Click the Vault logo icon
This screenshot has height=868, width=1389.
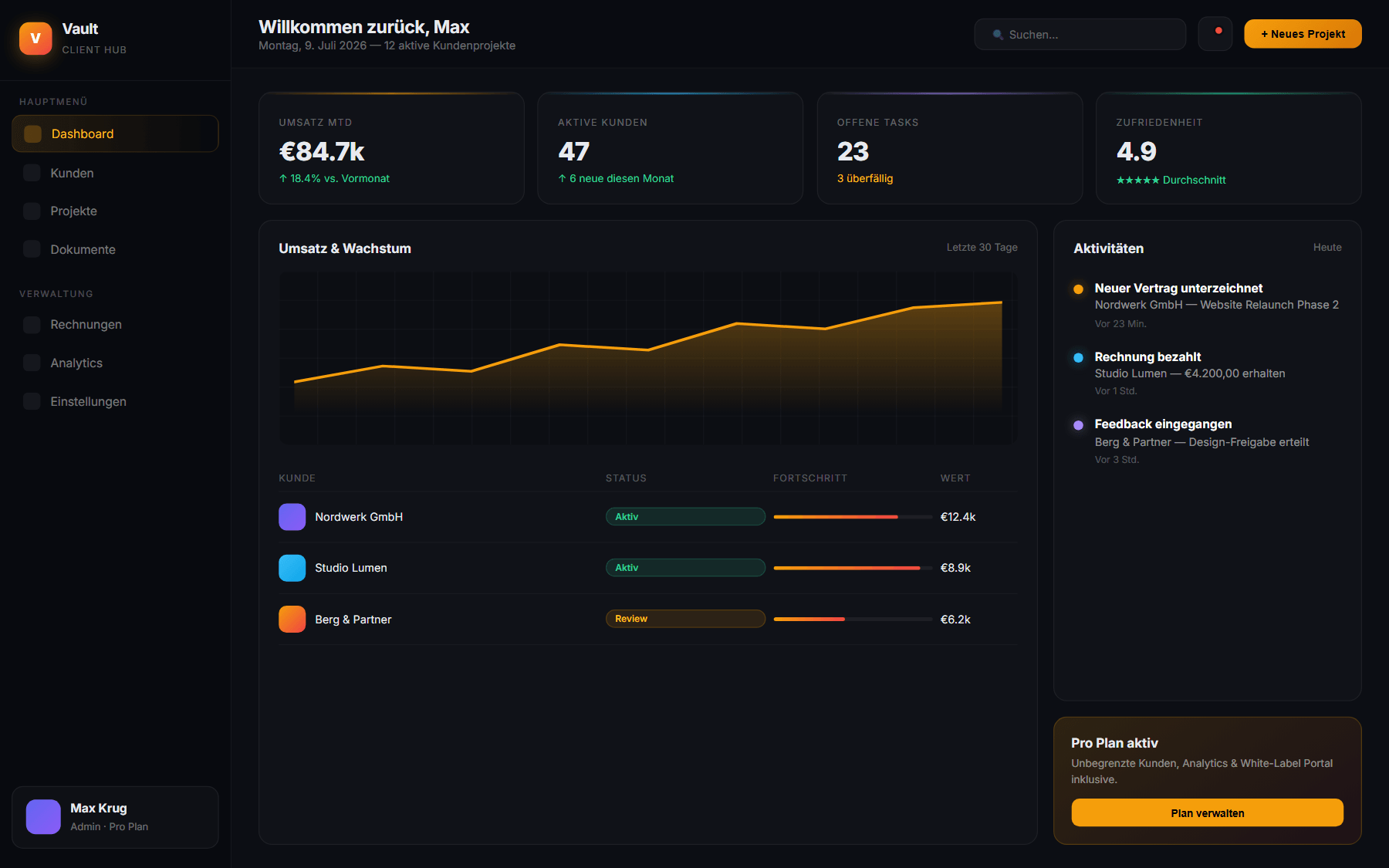(35, 39)
